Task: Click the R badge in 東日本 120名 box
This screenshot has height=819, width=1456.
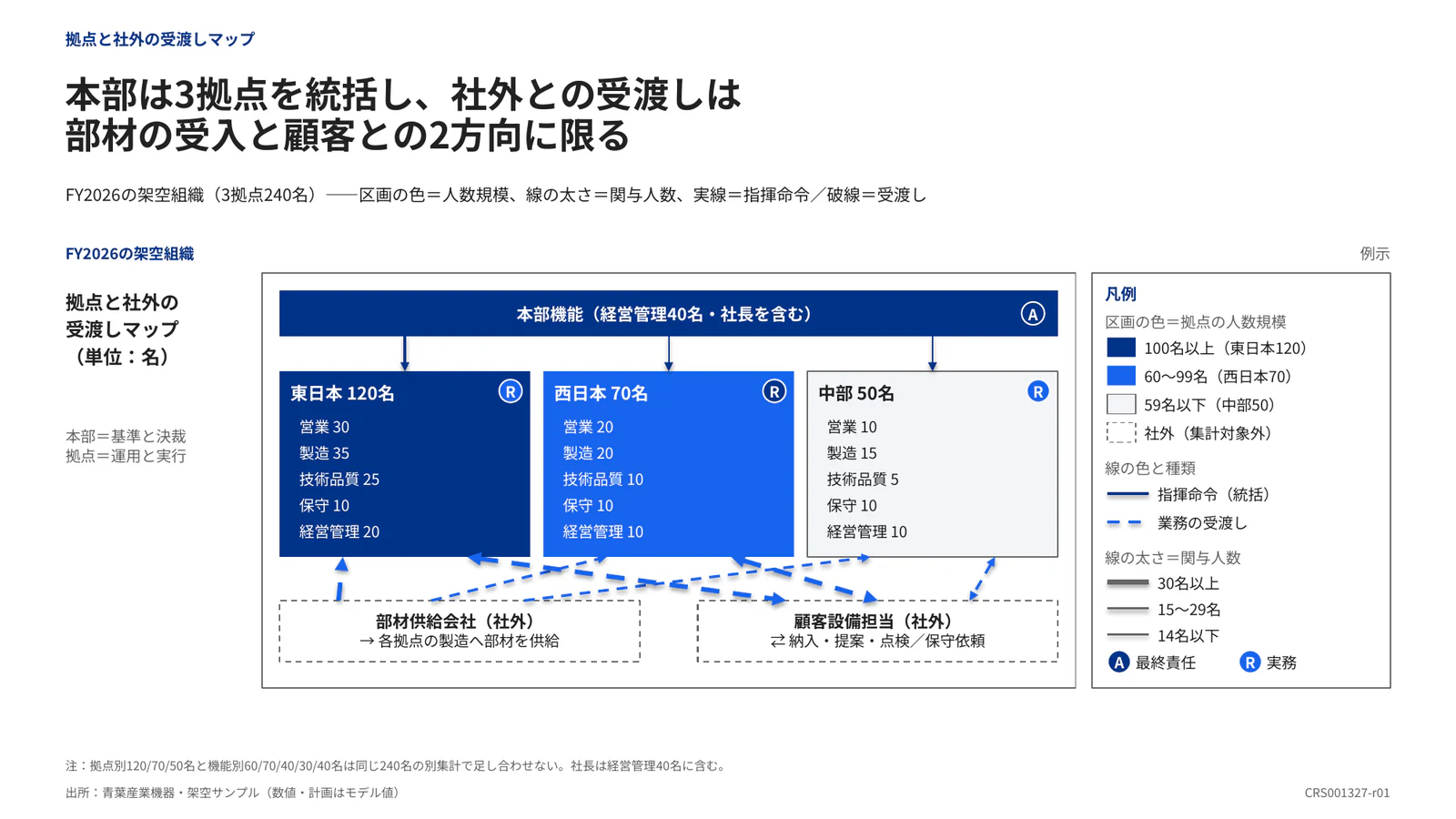Action: [x=511, y=391]
